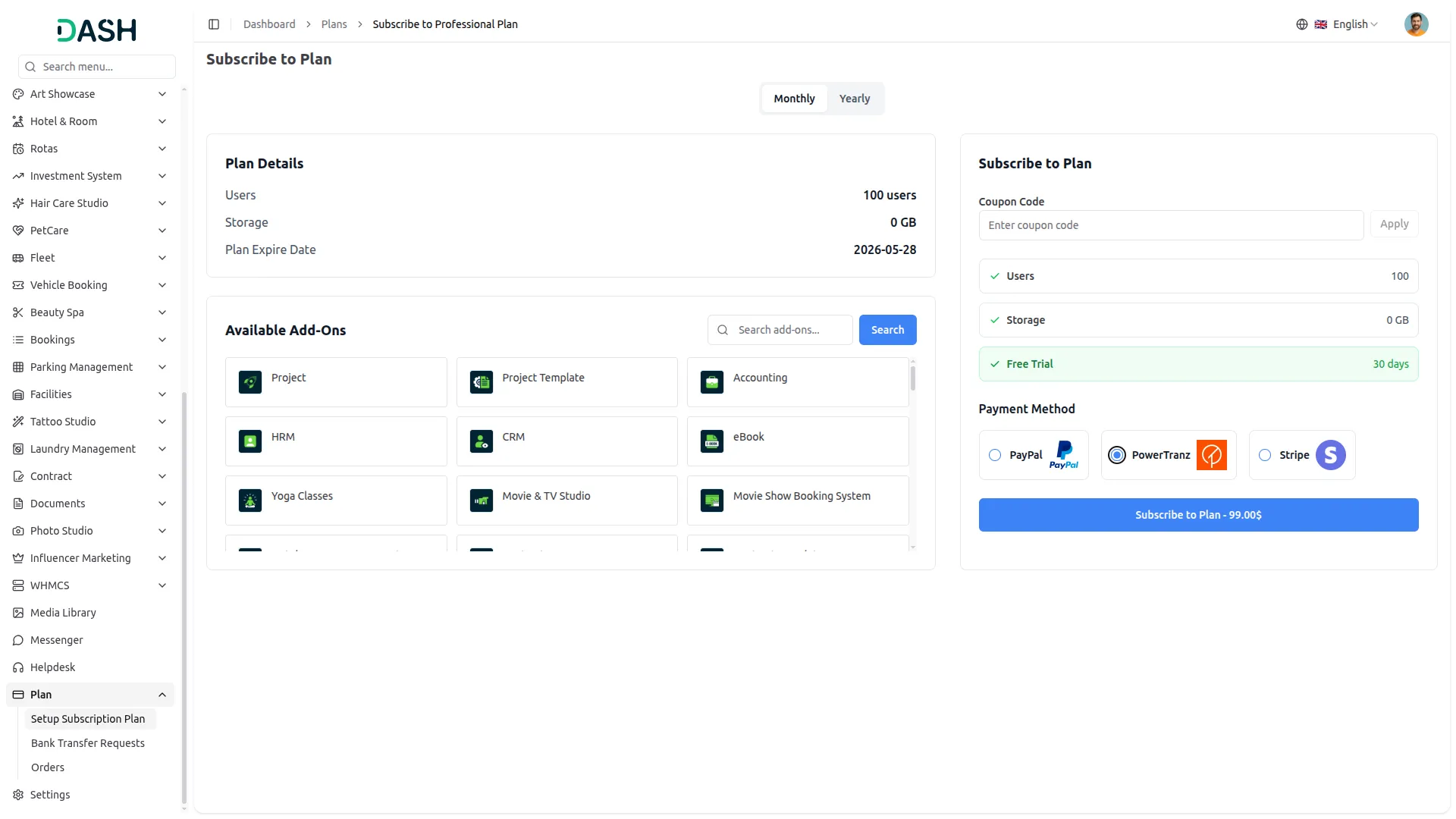The image size is (1456, 819).
Task: Go to Plans breadcrumb link
Action: 334,24
